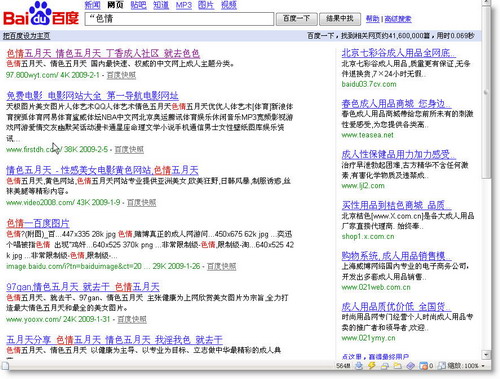Click the 百度一下 search button
The image size is (500, 379).
pos(296,19)
